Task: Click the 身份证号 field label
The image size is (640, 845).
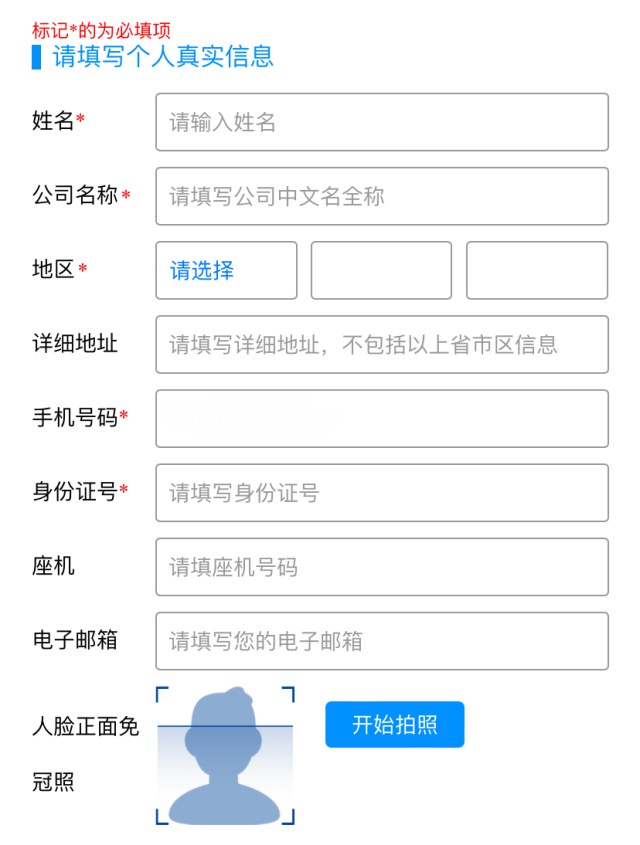Action: pyautogui.click(x=75, y=492)
